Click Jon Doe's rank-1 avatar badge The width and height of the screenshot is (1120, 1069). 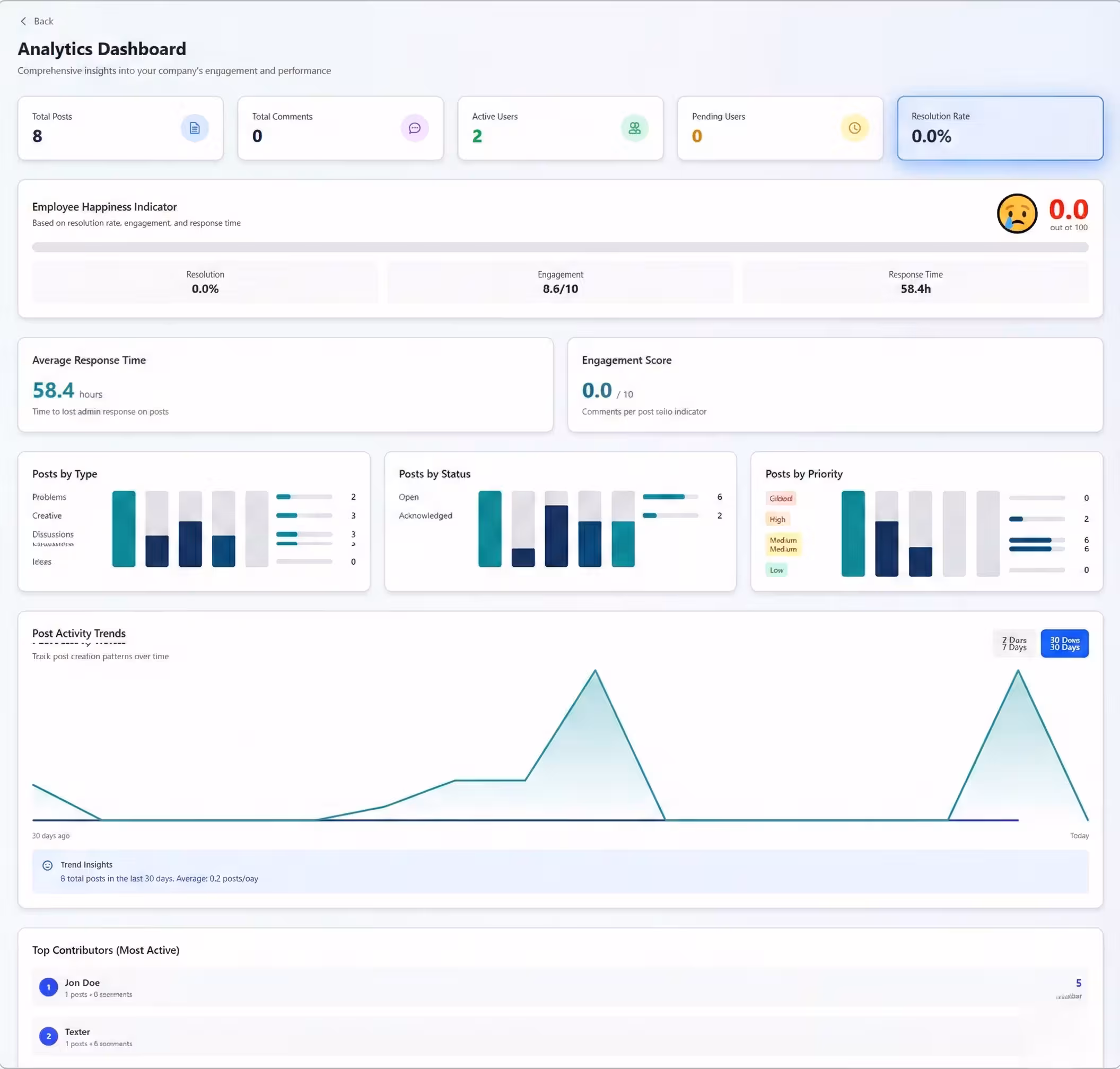click(x=48, y=987)
